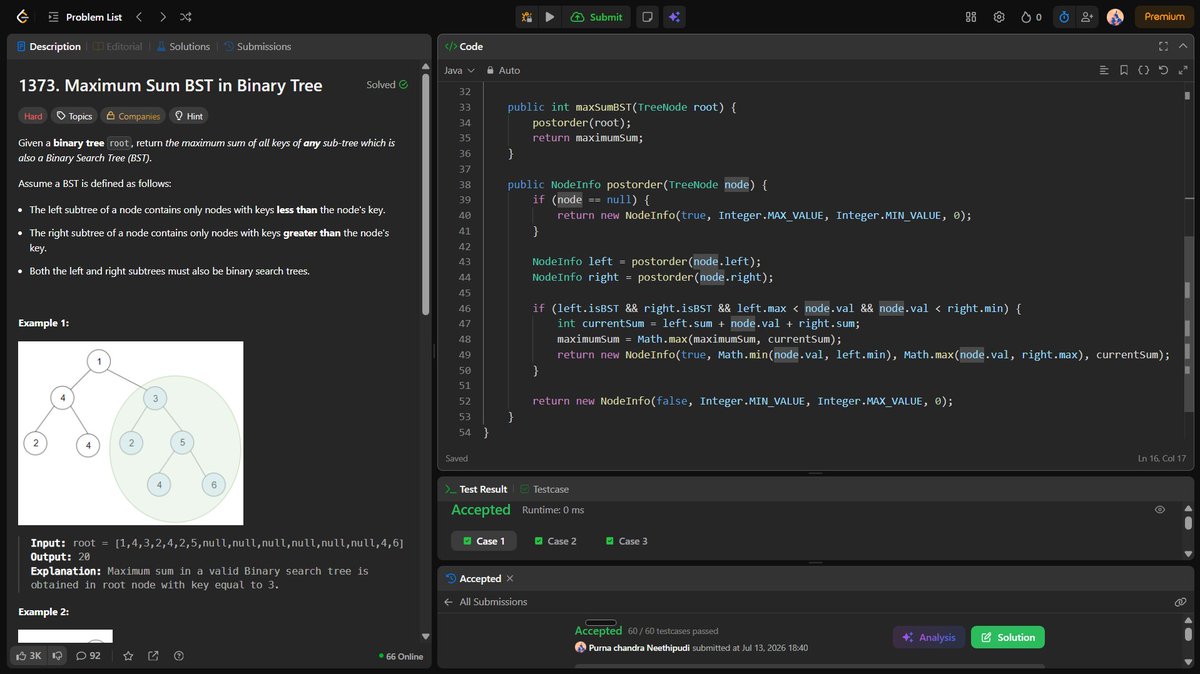
Task: Reveal the Hint
Action: pos(189,116)
